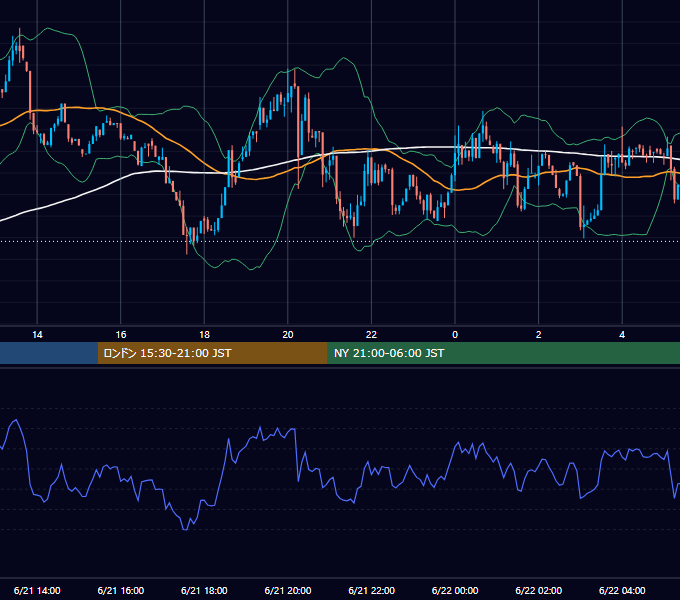Click the '0' hour label on price chart axis
The width and height of the screenshot is (680, 600).
pos(455,335)
